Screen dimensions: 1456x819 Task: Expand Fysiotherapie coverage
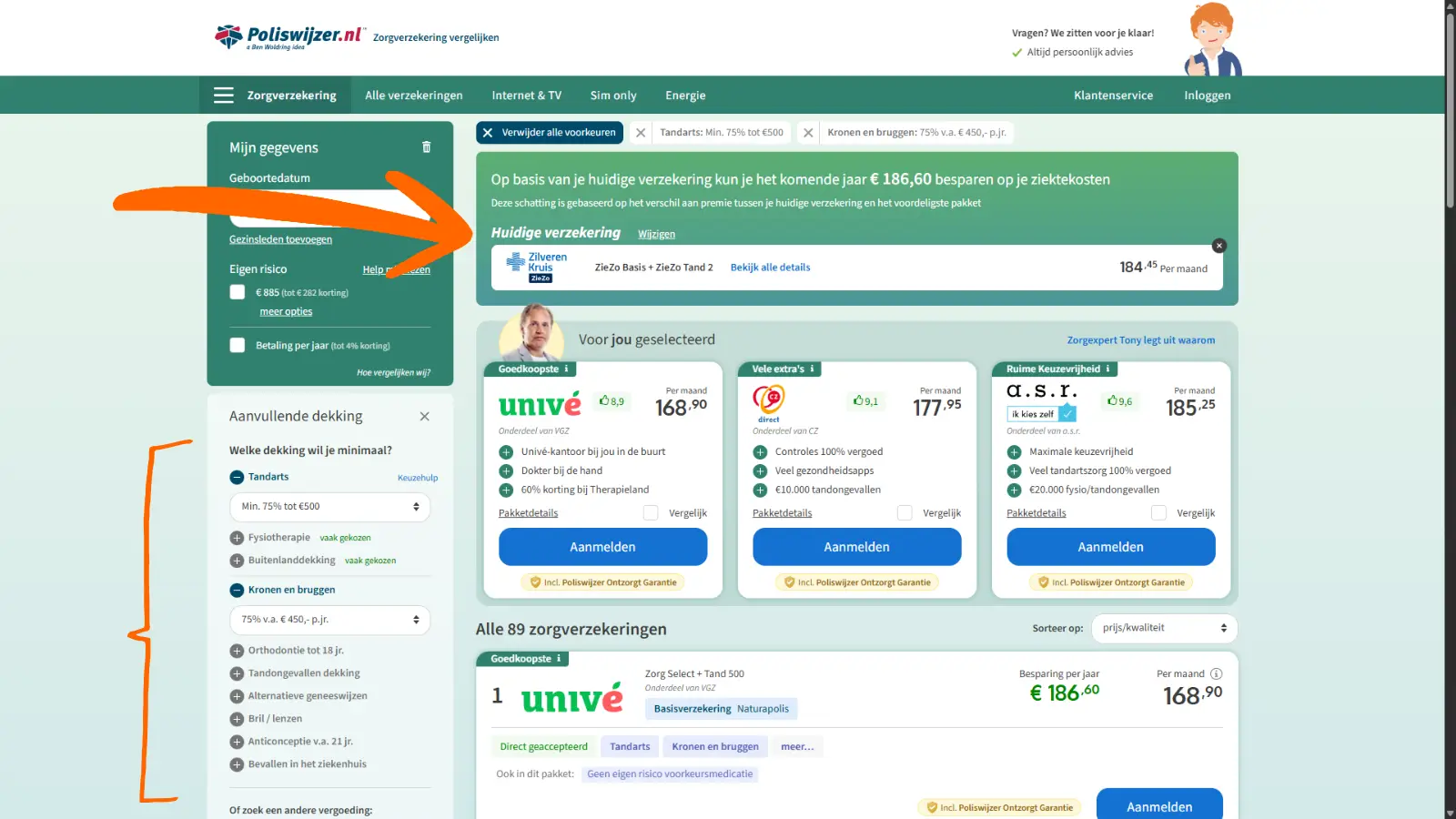tap(237, 538)
